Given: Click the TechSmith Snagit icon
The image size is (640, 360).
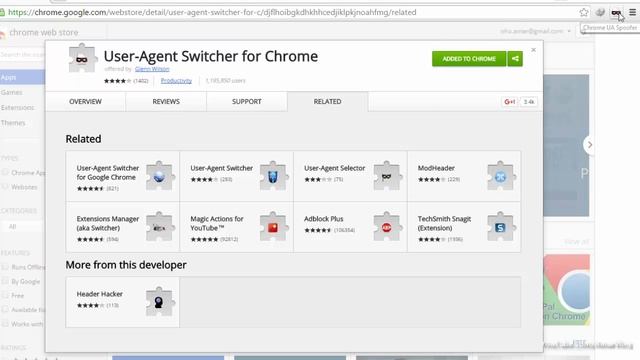Looking at the screenshot, I should [x=501, y=227].
